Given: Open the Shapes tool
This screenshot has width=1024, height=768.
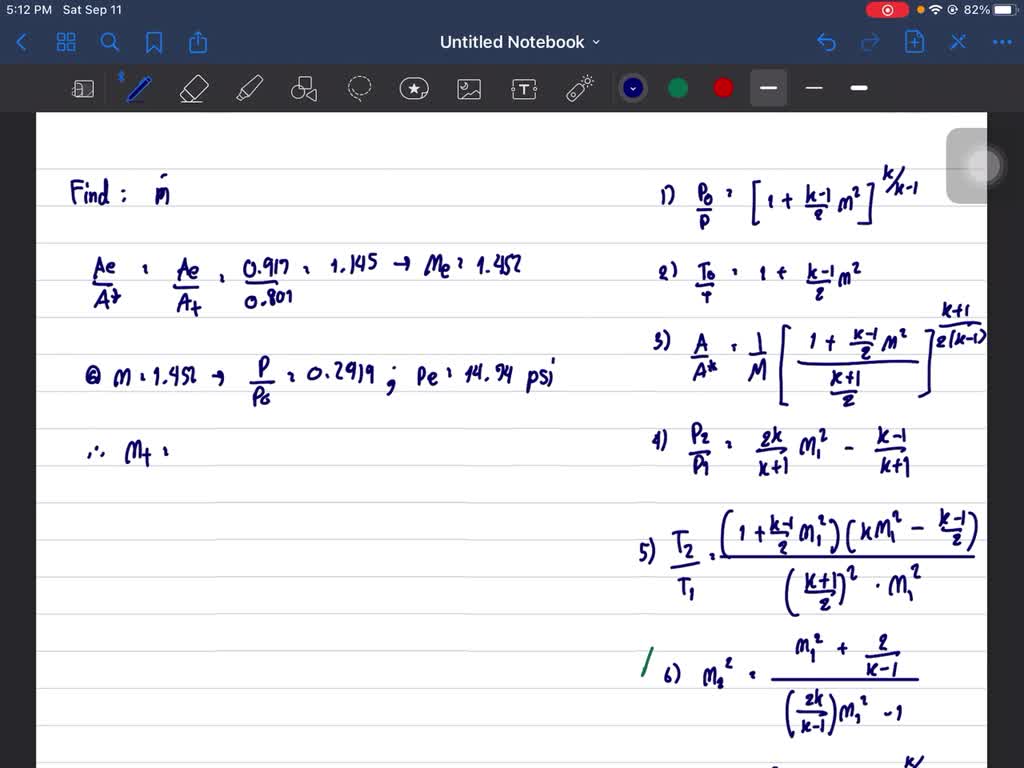Looking at the screenshot, I should tap(304, 88).
